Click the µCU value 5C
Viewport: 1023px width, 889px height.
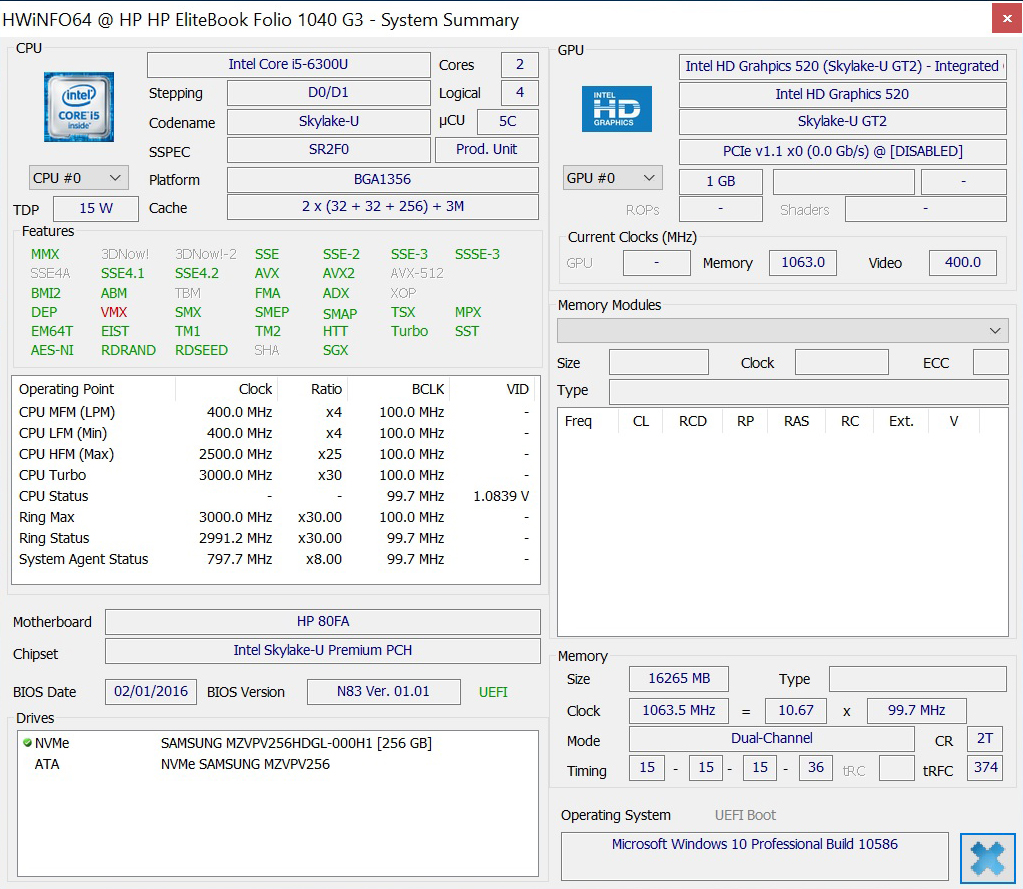click(508, 121)
